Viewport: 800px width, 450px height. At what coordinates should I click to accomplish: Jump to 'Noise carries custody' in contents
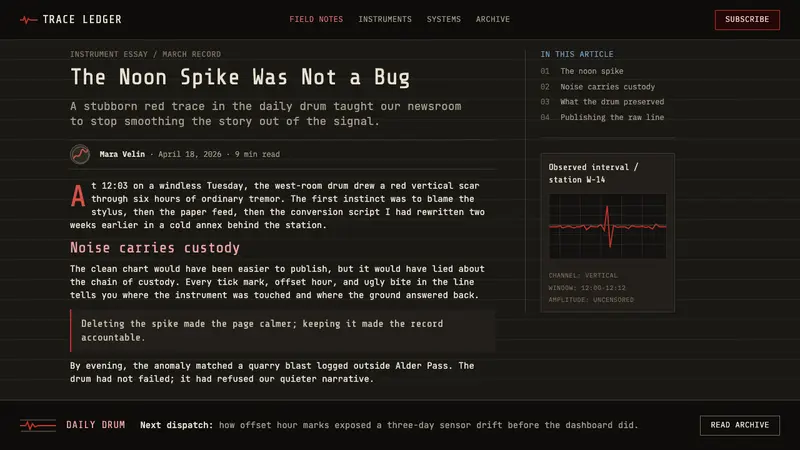click(x=608, y=87)
